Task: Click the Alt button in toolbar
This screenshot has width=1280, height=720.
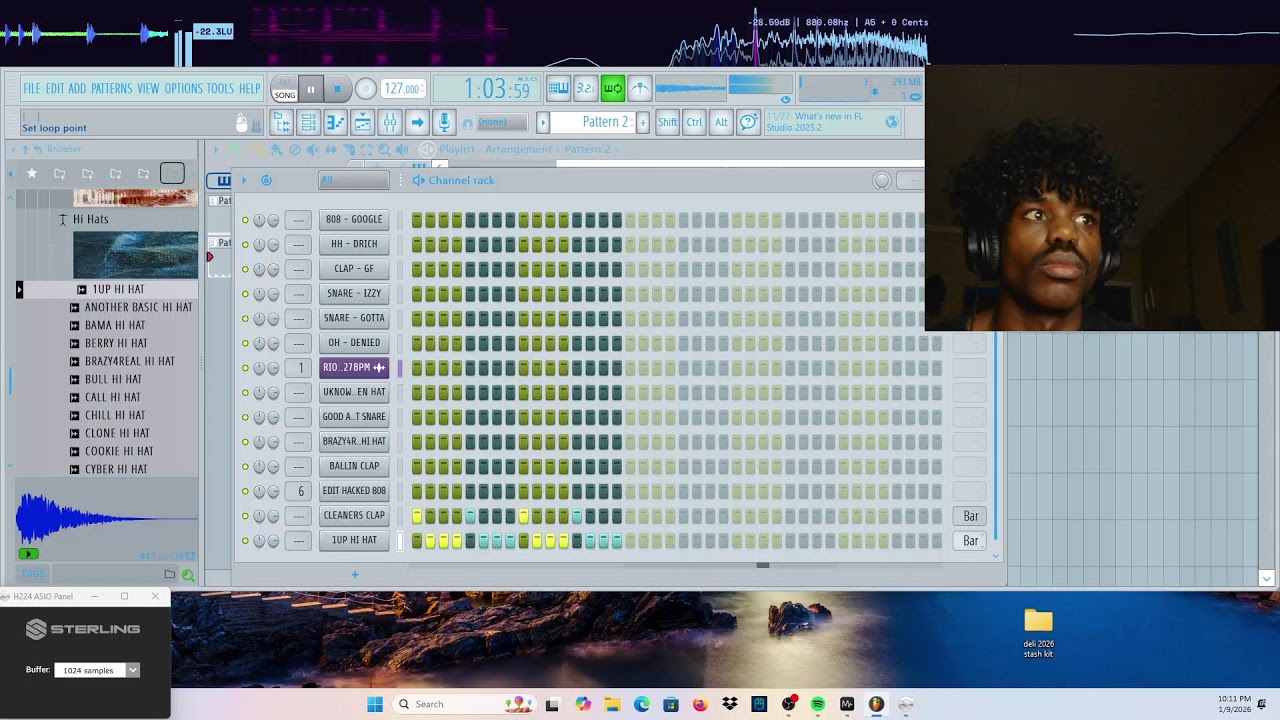Action: tap(721, 122)
